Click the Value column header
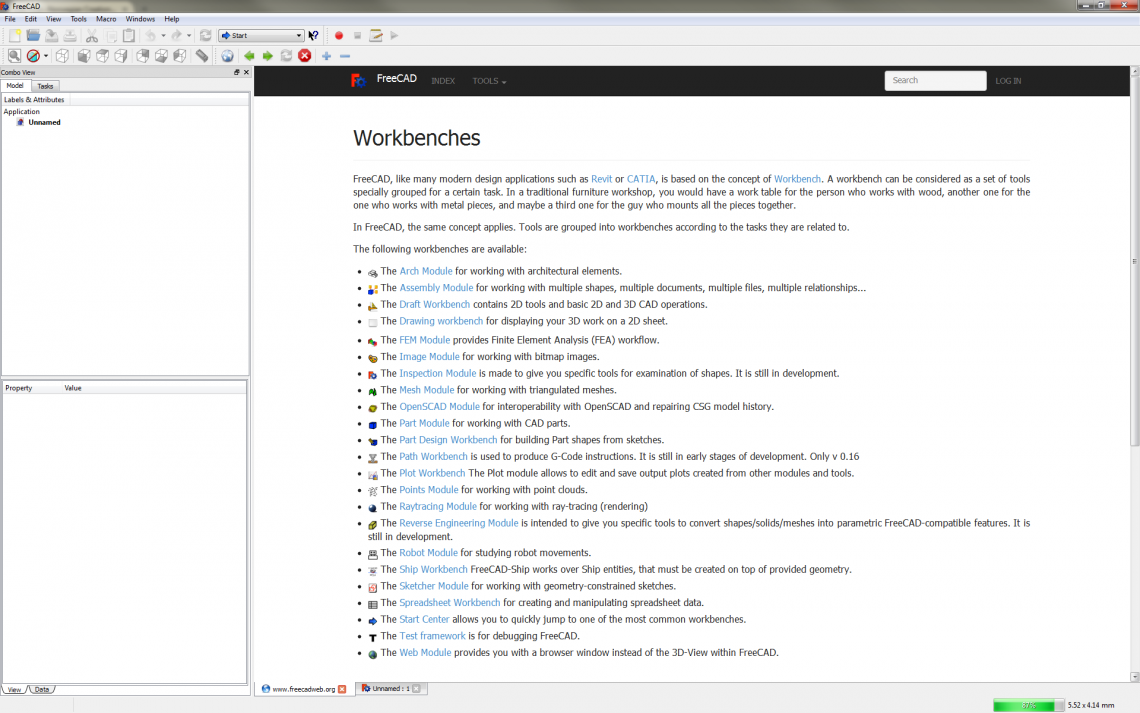Viewport: 1140px width, 713px height. 73,388
